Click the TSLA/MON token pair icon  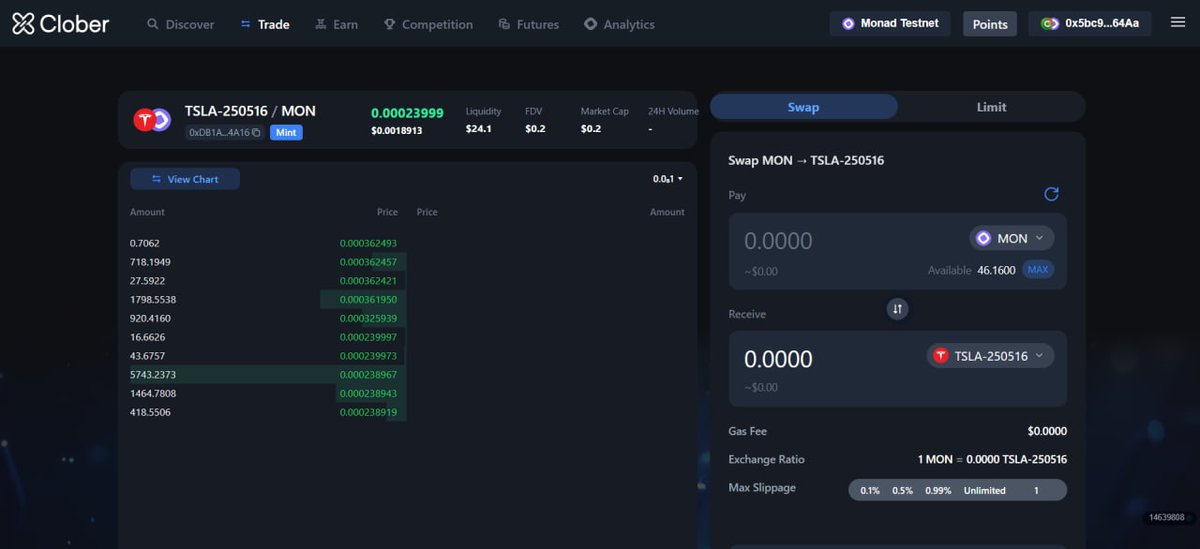tap(152, 121)
